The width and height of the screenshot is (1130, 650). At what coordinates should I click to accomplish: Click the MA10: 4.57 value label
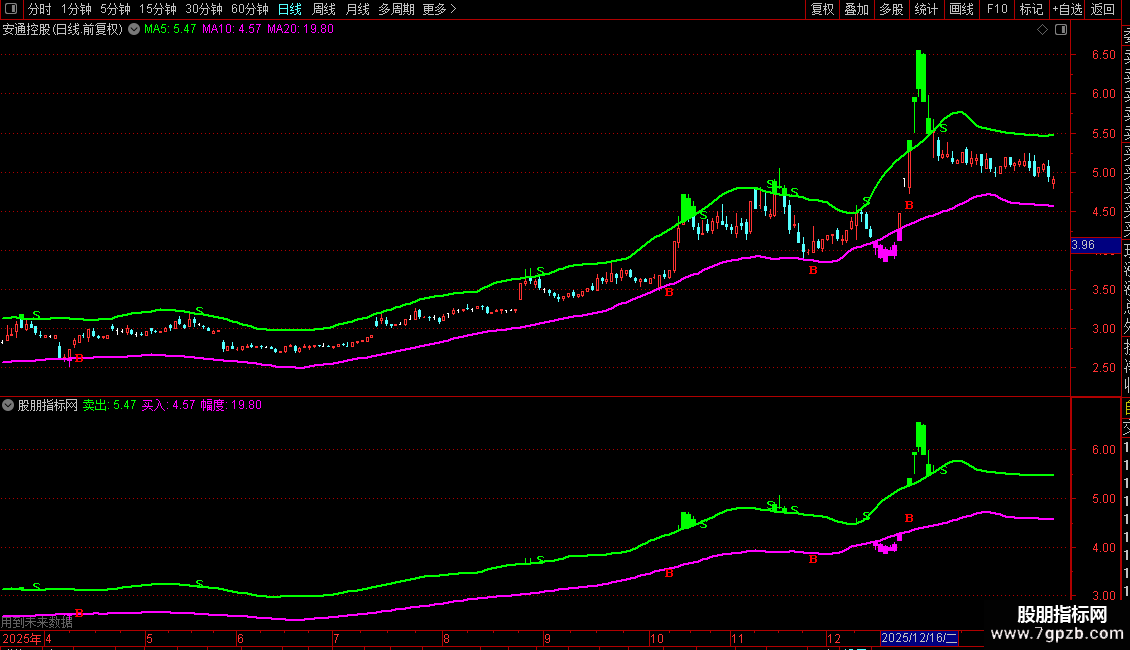coord(231,30)
